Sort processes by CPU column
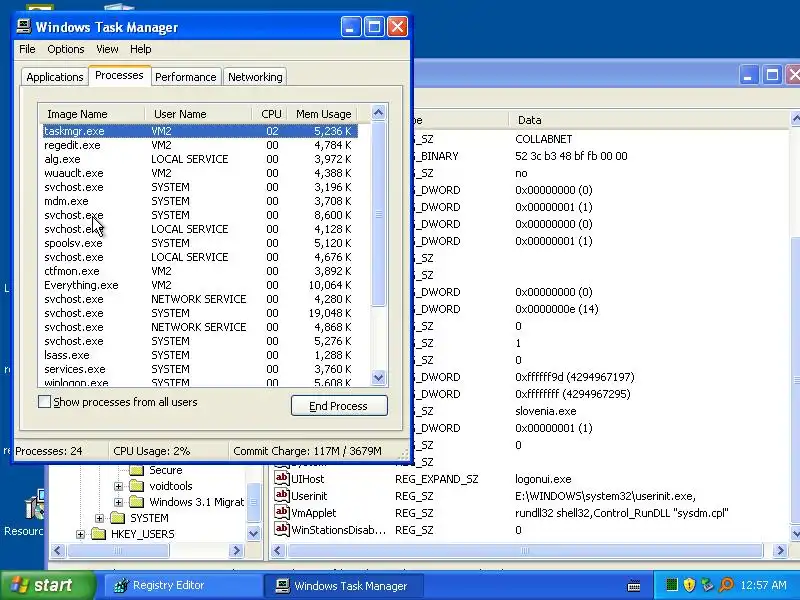The image size is (800, 600). [269, 114]
